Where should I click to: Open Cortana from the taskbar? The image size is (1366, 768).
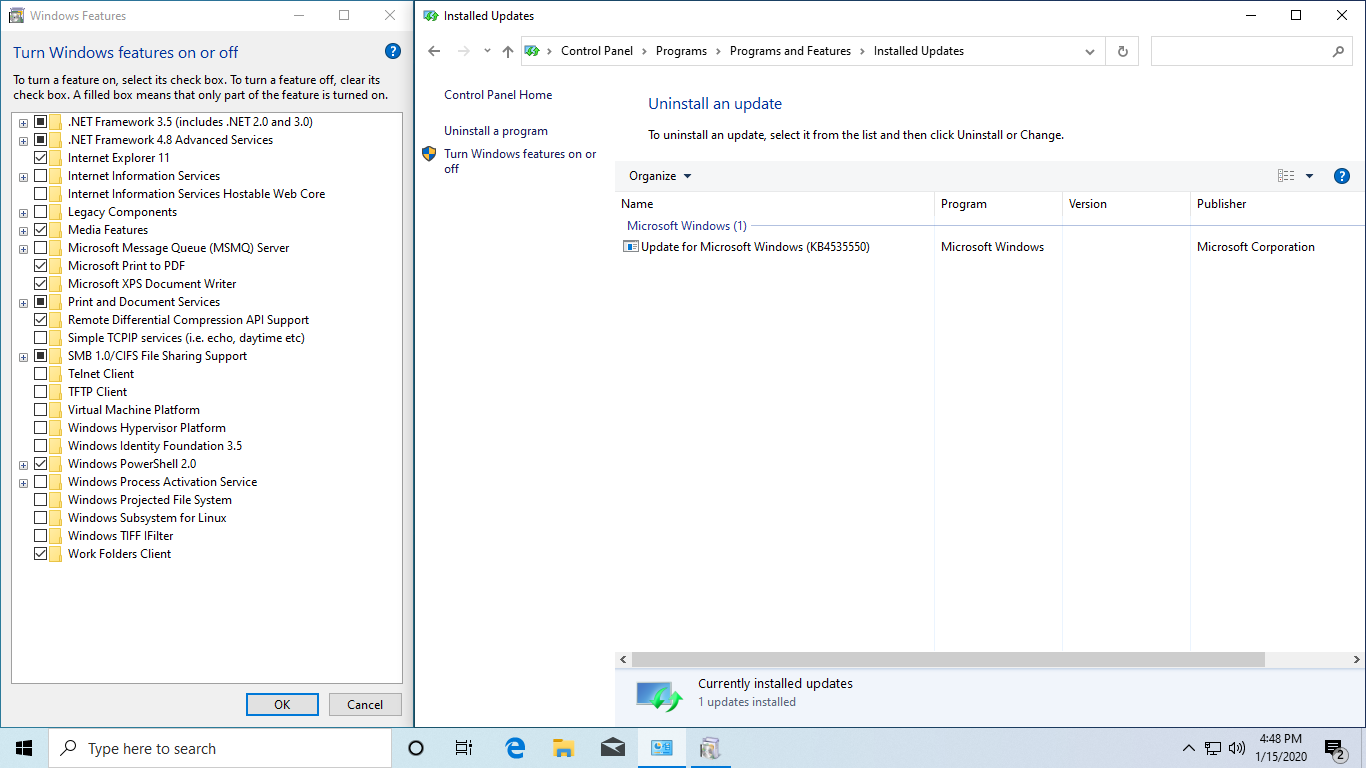point(416,748)
